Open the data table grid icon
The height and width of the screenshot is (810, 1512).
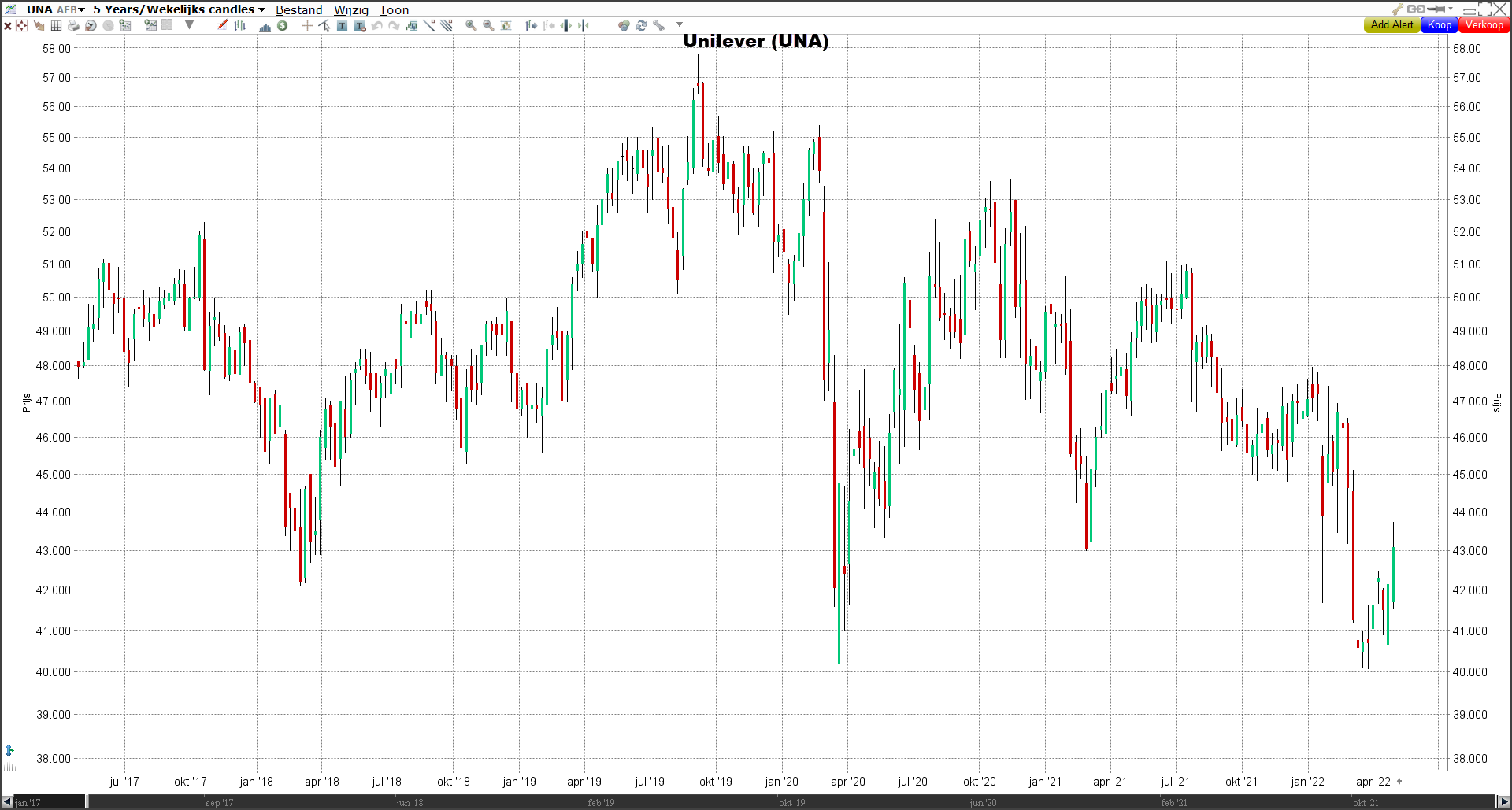[x=56, y=26]
